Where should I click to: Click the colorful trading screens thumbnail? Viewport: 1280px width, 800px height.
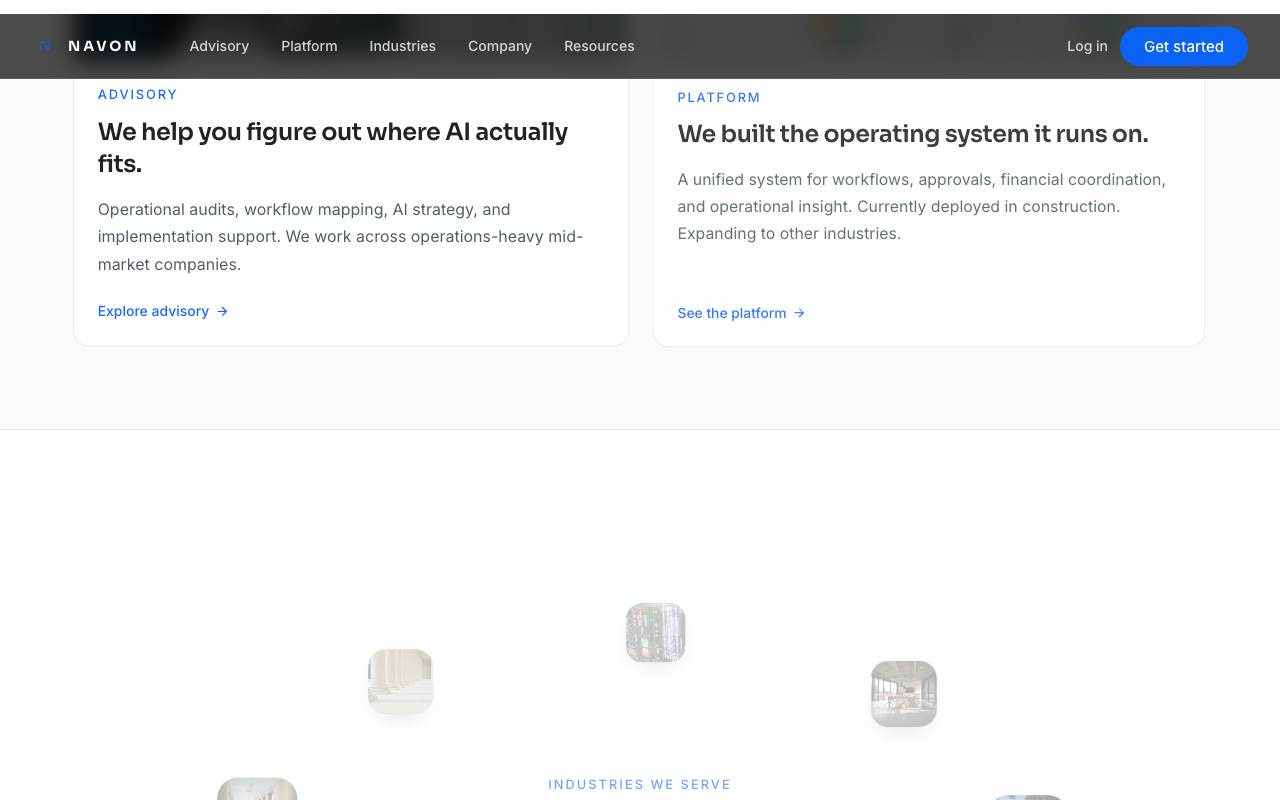pos(656,632)
